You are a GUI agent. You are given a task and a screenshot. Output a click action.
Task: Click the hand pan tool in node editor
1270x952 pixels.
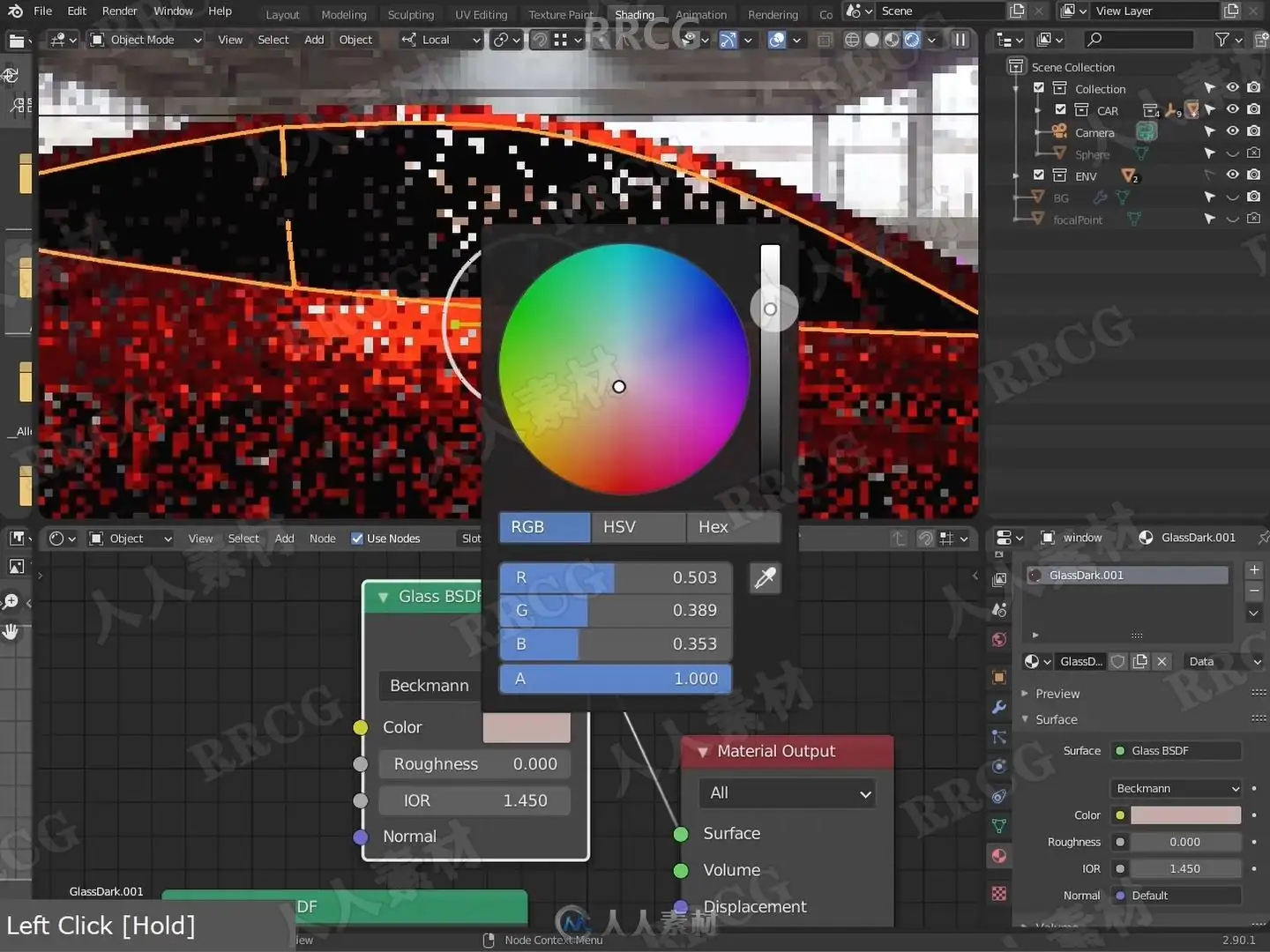tap(11, 632)
